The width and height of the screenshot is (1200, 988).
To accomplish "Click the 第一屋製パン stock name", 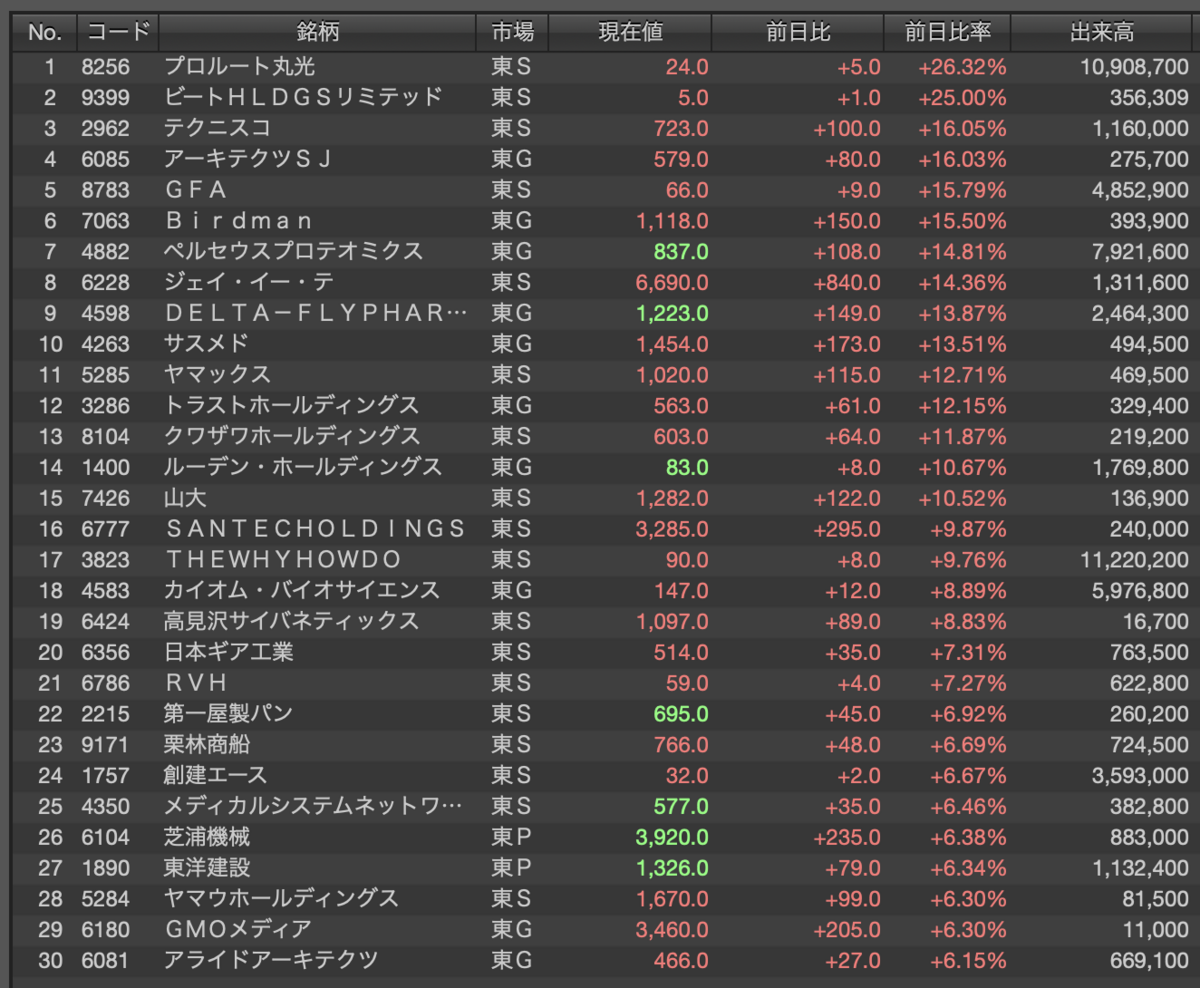I will coord(228,714).
